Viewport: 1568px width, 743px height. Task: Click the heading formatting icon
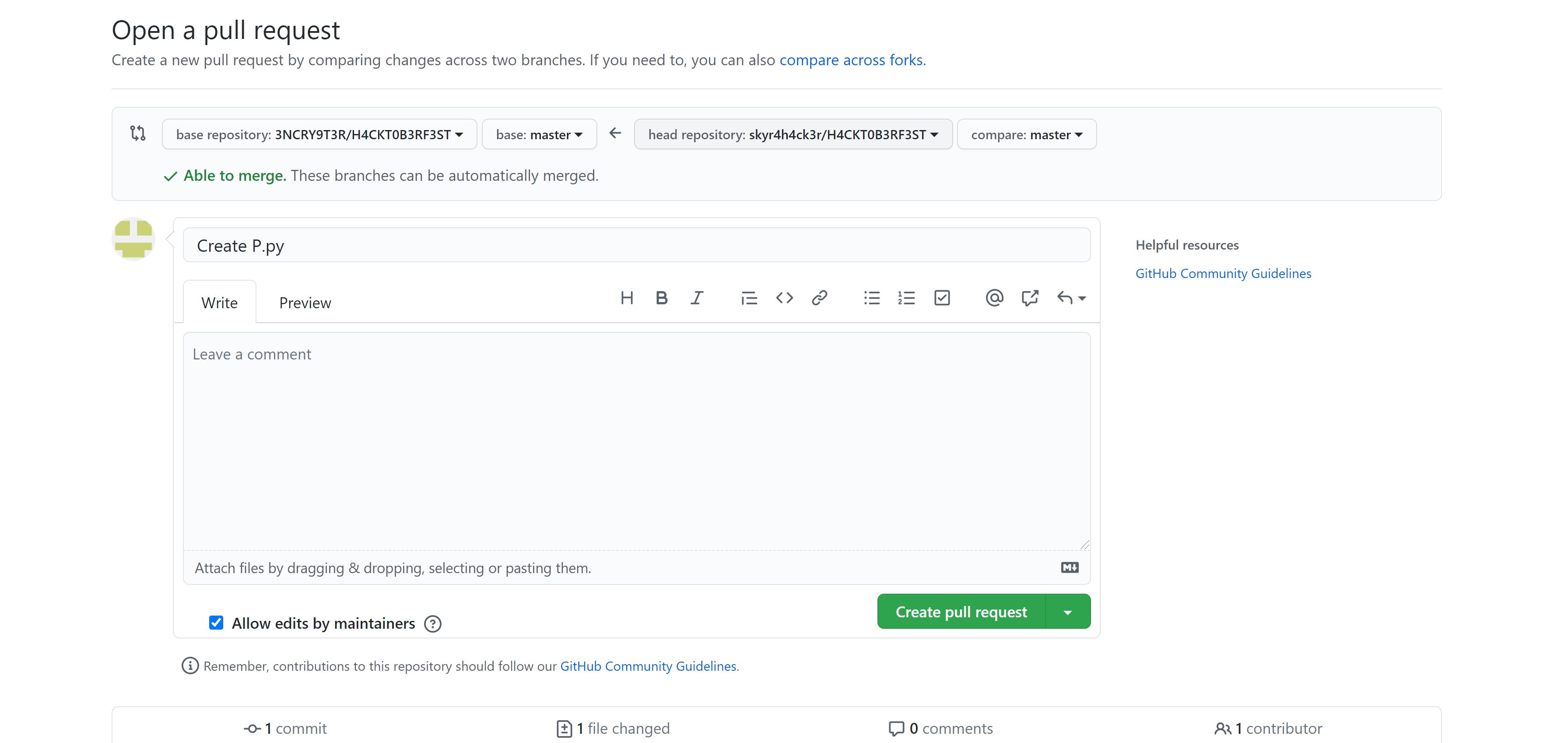[626, 298]
